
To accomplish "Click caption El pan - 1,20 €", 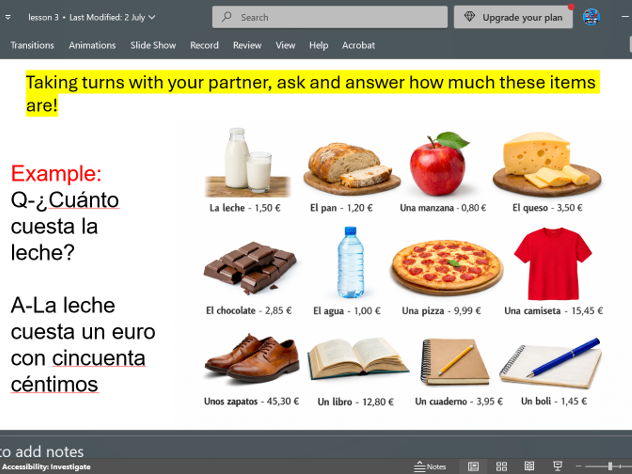I will pos(341,208).
